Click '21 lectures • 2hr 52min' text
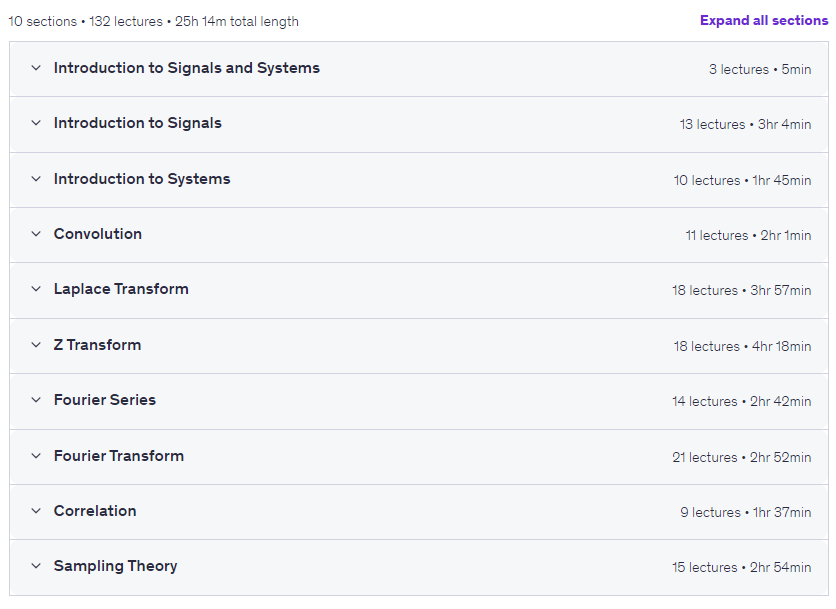Image resolution: width=836 pixels, height=609 pixels. [x=742, y=457]
